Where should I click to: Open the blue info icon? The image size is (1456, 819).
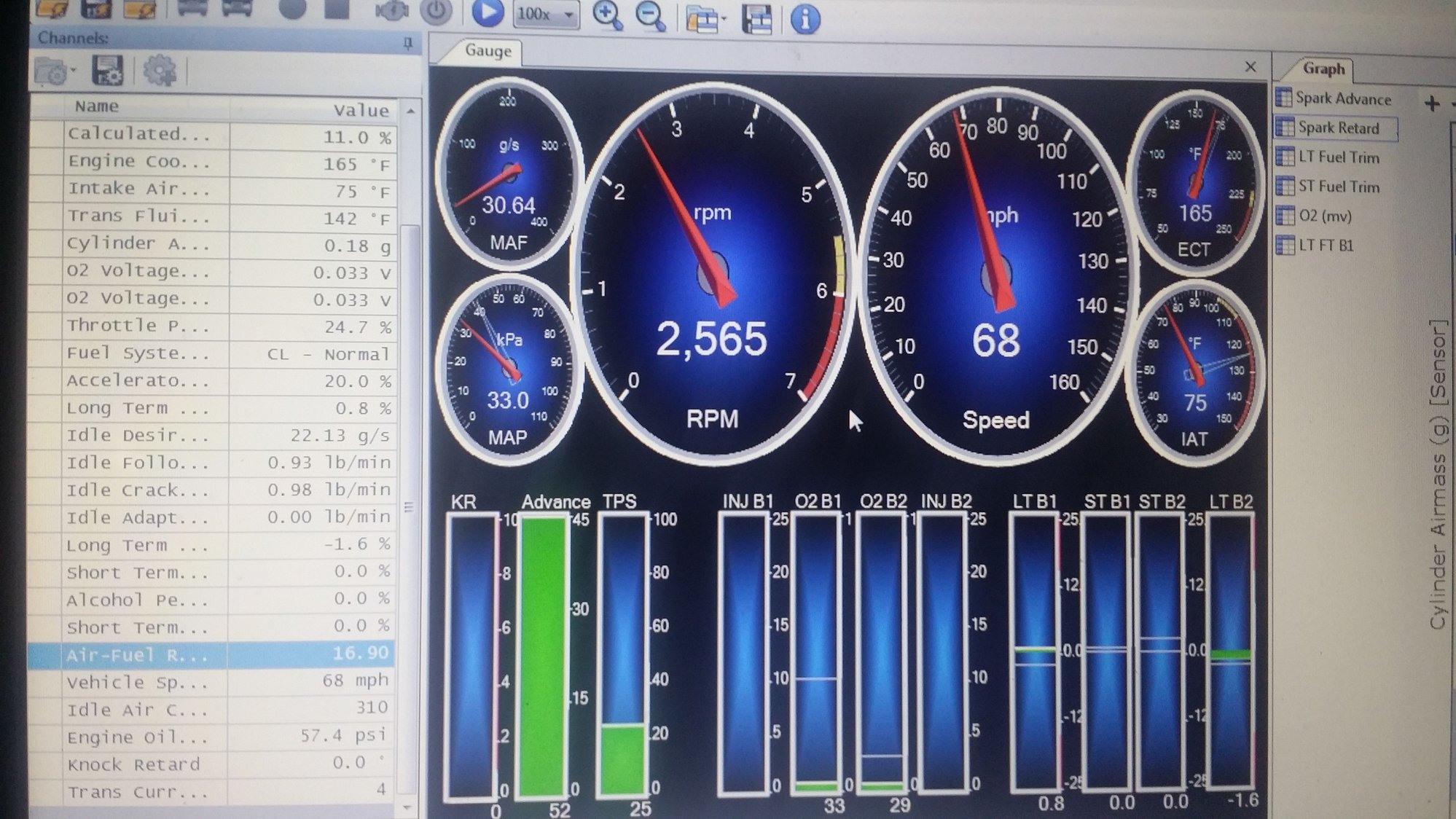[805, 18]
